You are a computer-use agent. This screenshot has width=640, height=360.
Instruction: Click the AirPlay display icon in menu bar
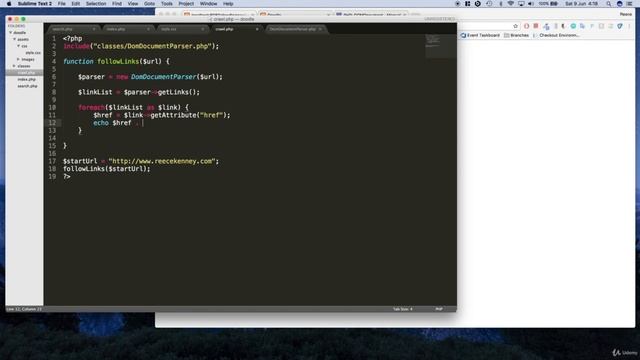point(521,4)
